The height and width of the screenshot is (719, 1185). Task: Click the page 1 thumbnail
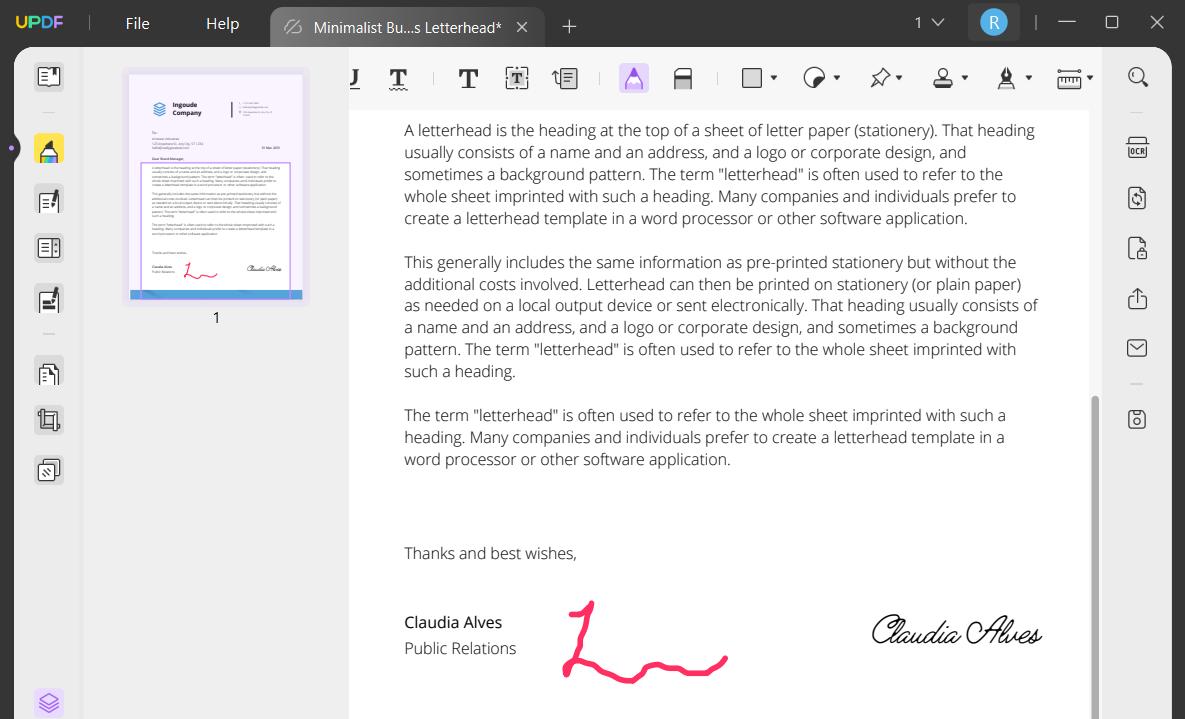point(216,186)
